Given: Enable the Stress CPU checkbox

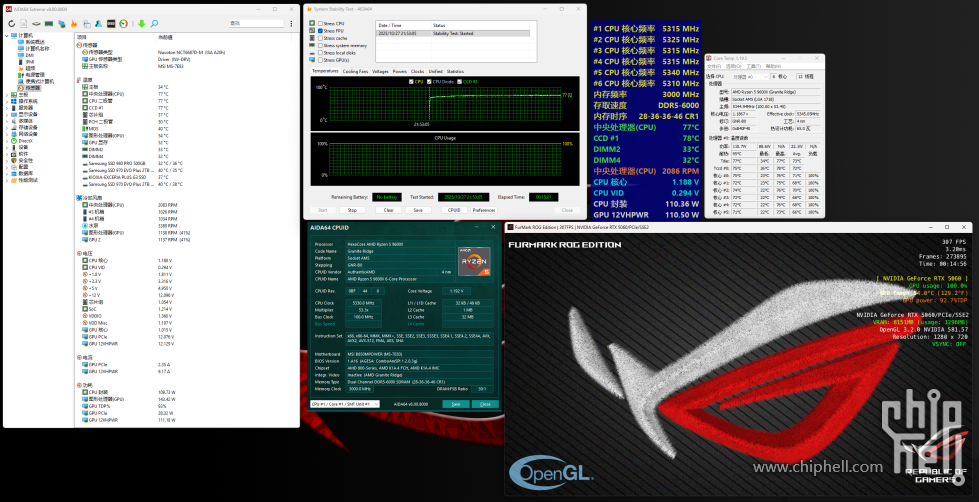Looking at the screenshot, I should click(319, 23).
